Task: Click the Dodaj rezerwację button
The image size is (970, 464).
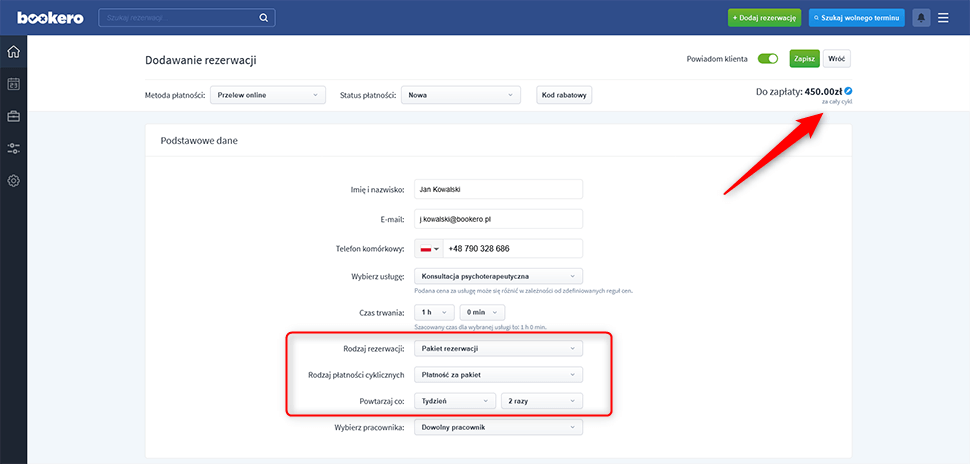Action: (x=764, y=18)
